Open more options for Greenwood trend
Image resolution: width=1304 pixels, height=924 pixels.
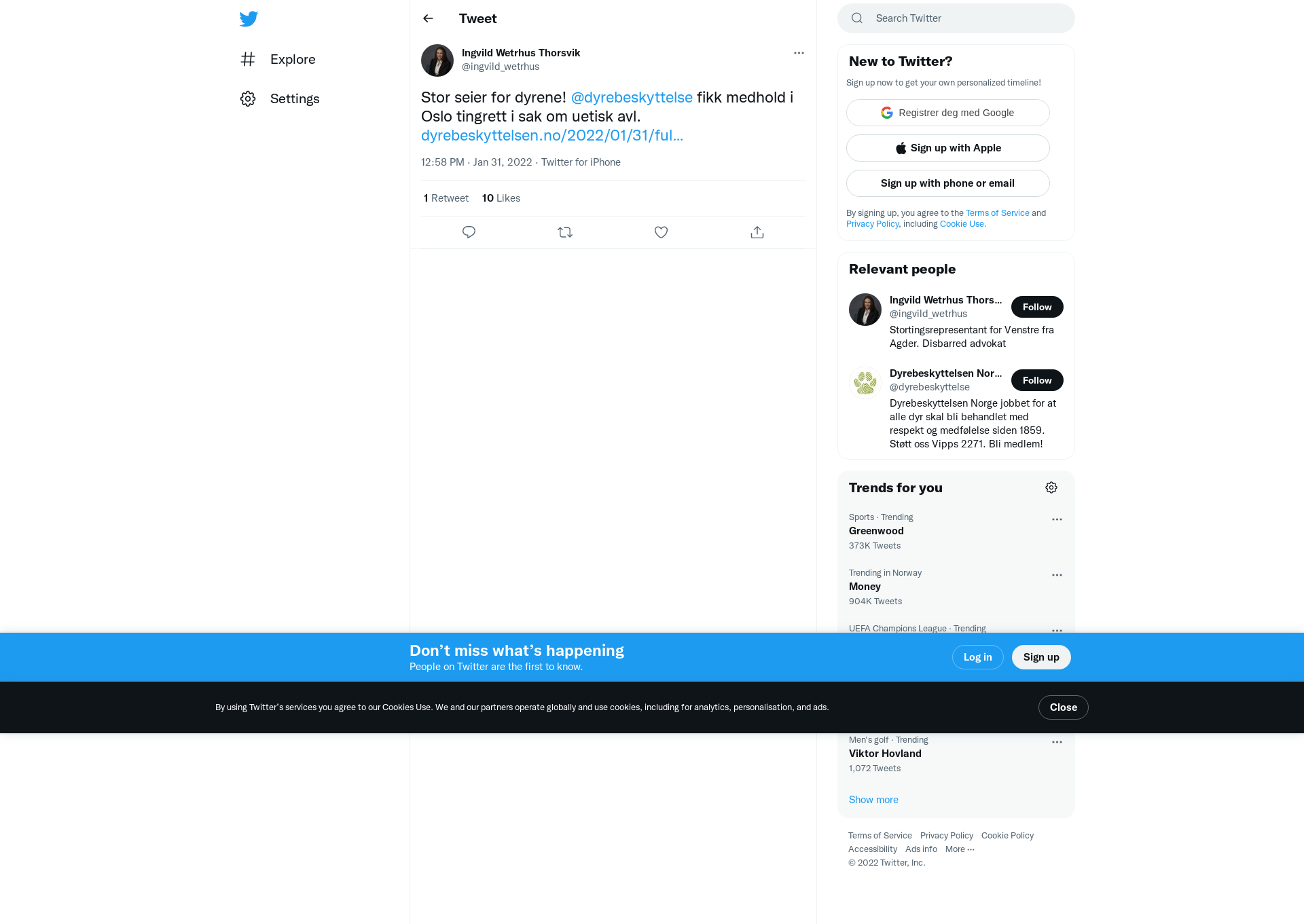[x=1057, y=519]
